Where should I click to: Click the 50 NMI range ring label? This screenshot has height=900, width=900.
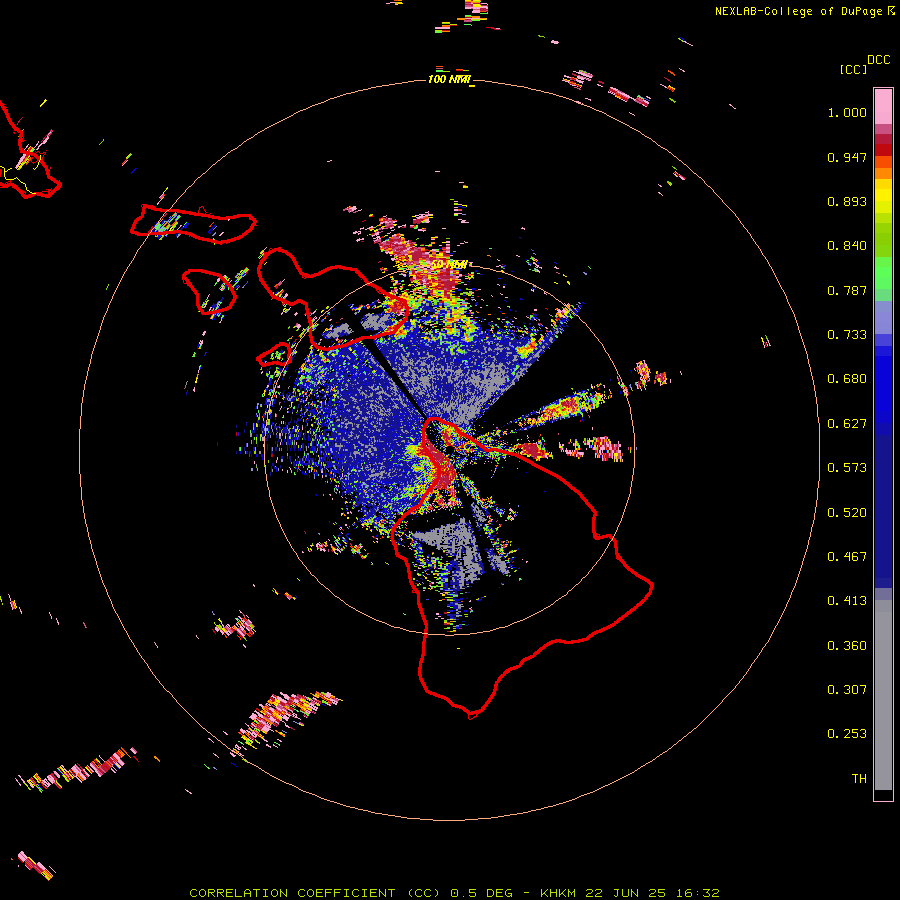pyautogui.click(x=449, y=265)
